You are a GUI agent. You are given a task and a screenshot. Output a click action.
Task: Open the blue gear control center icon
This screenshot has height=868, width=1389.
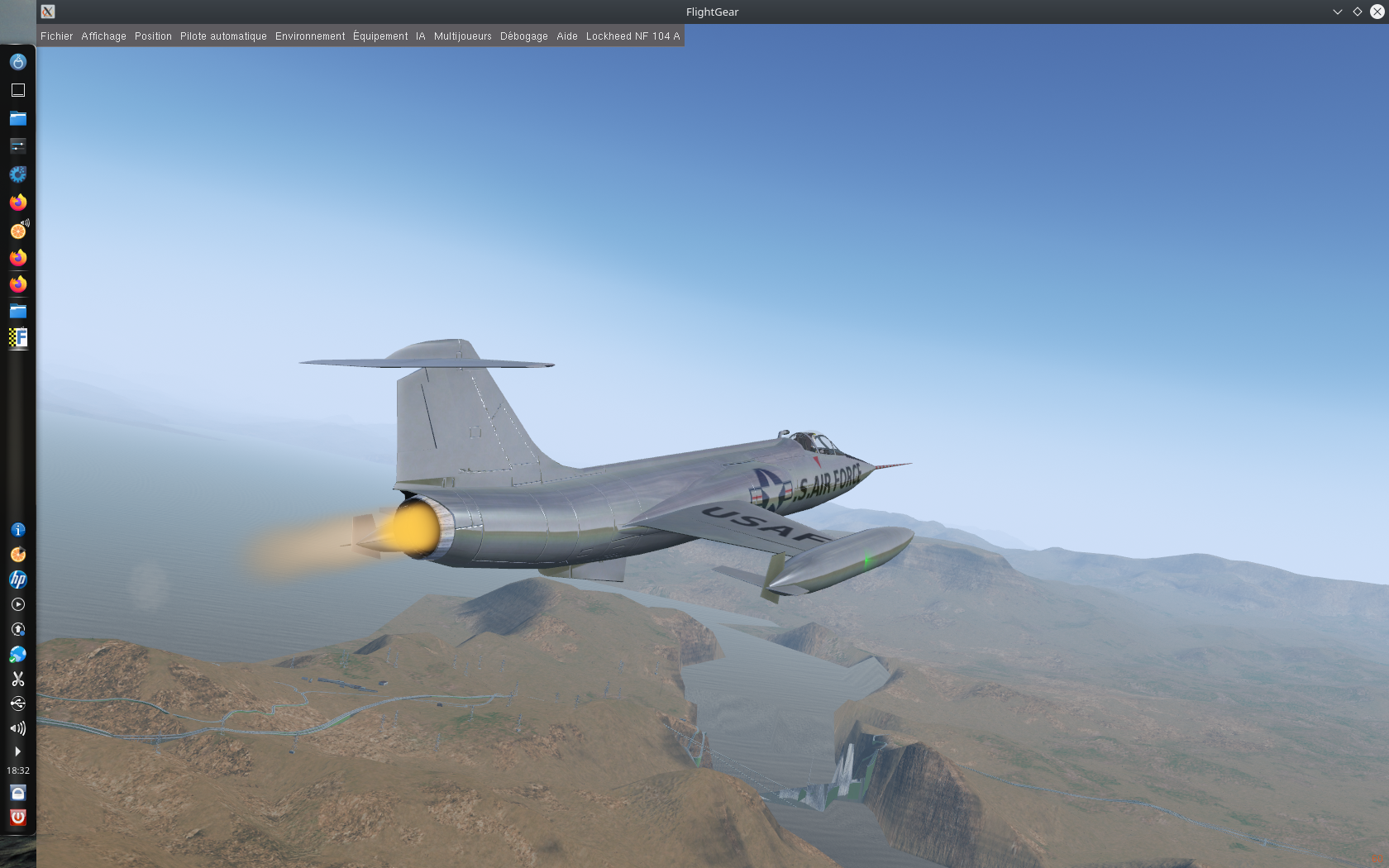(x=18, y=174)
